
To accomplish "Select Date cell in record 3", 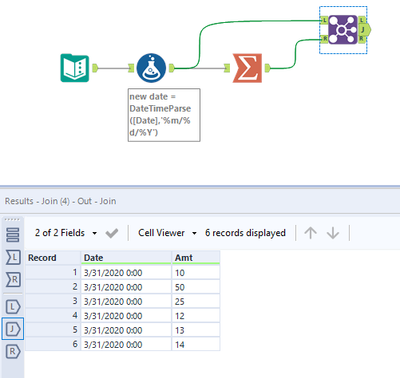I will [x=126, y=301].
